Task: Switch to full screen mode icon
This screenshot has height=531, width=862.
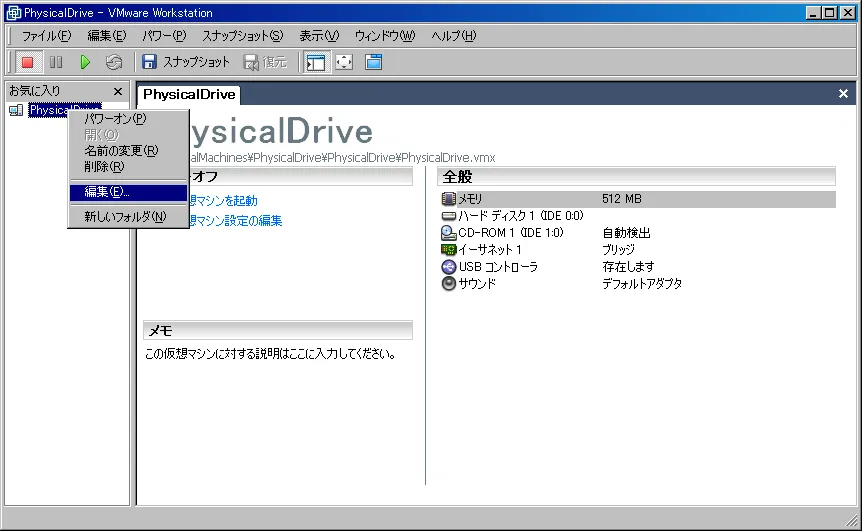Action: [x=344, y=62]
